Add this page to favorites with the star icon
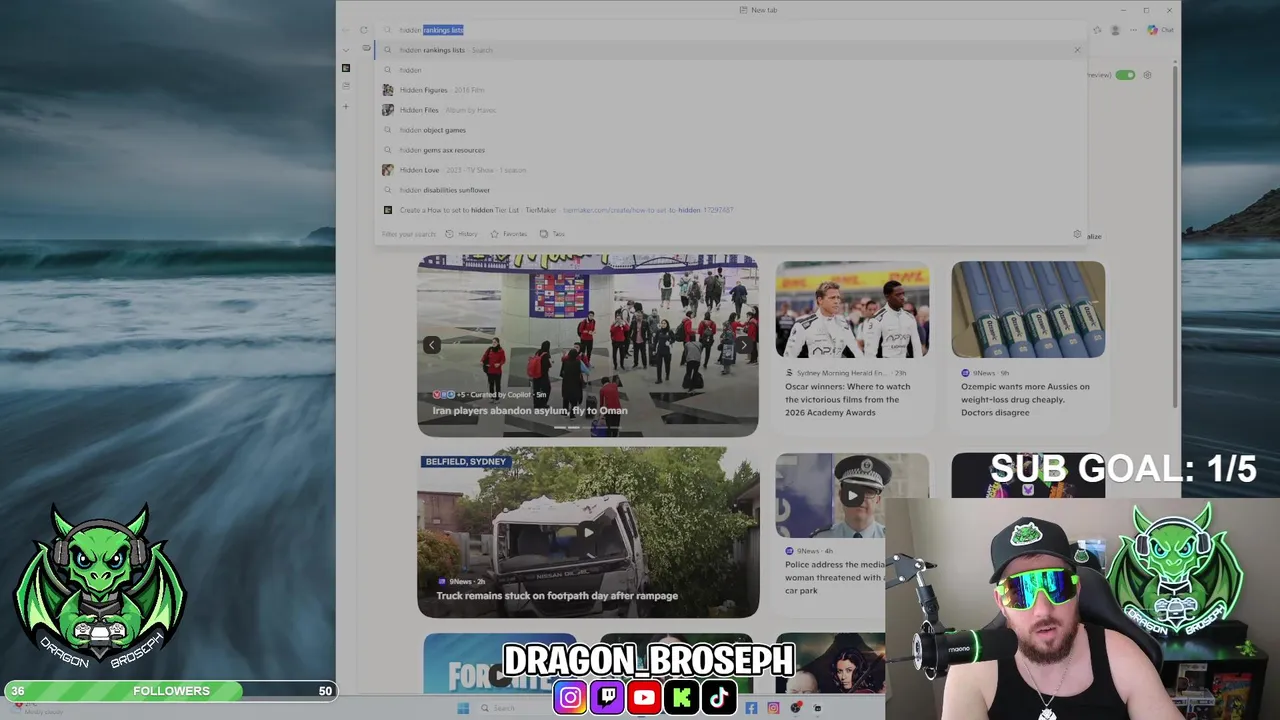This screenshot has height=720, width=1280. pos(1097,30)
